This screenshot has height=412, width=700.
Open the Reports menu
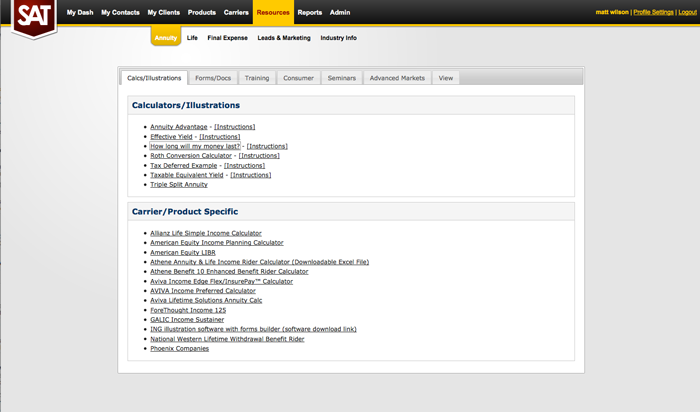(309, 12)
